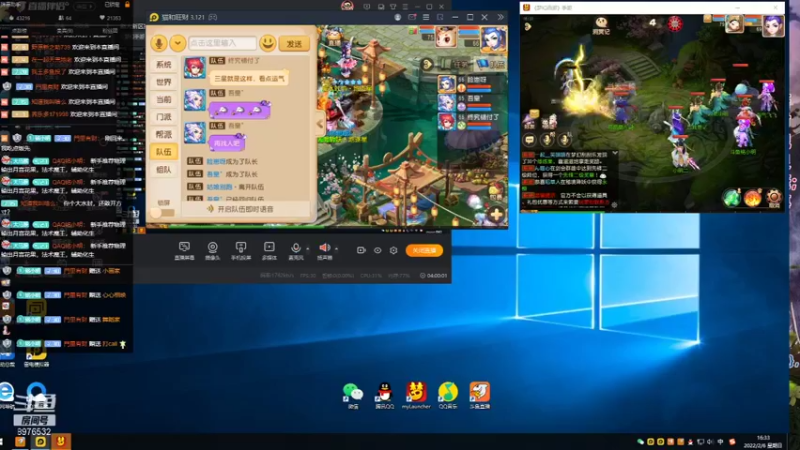This screenshot has height=450, width=800.
Task: Open the smiley emoji picker
Action: 267,43
